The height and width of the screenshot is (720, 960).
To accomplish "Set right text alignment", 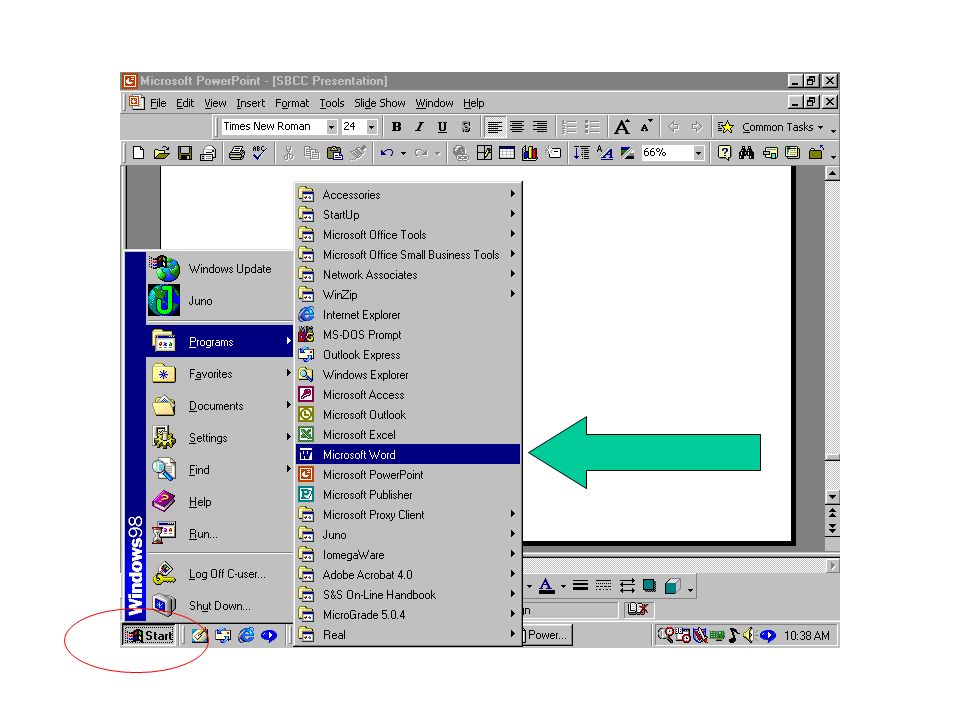I will pos(540,127).
